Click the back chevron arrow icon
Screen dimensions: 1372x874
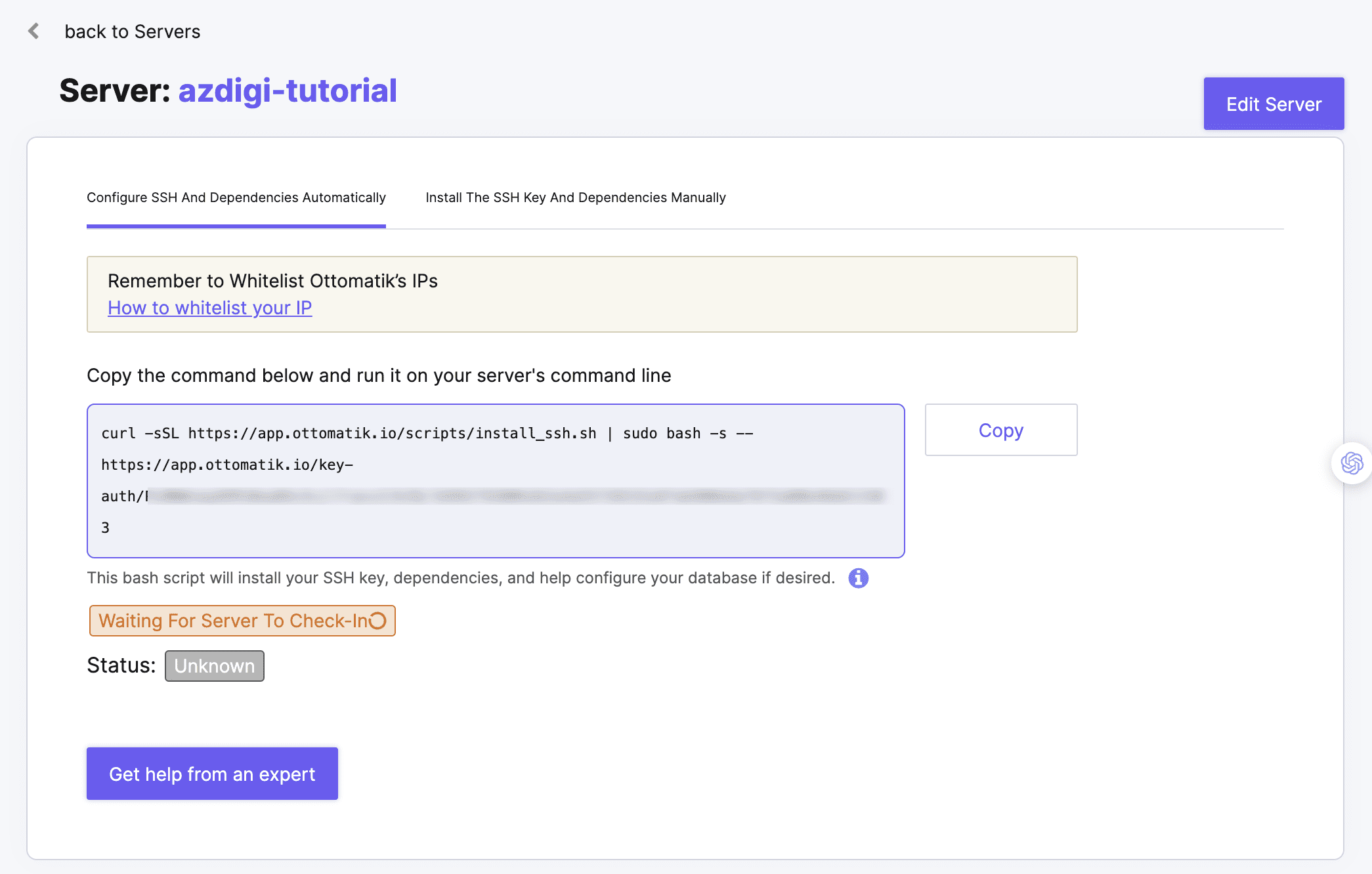click(x=34, y=31)
